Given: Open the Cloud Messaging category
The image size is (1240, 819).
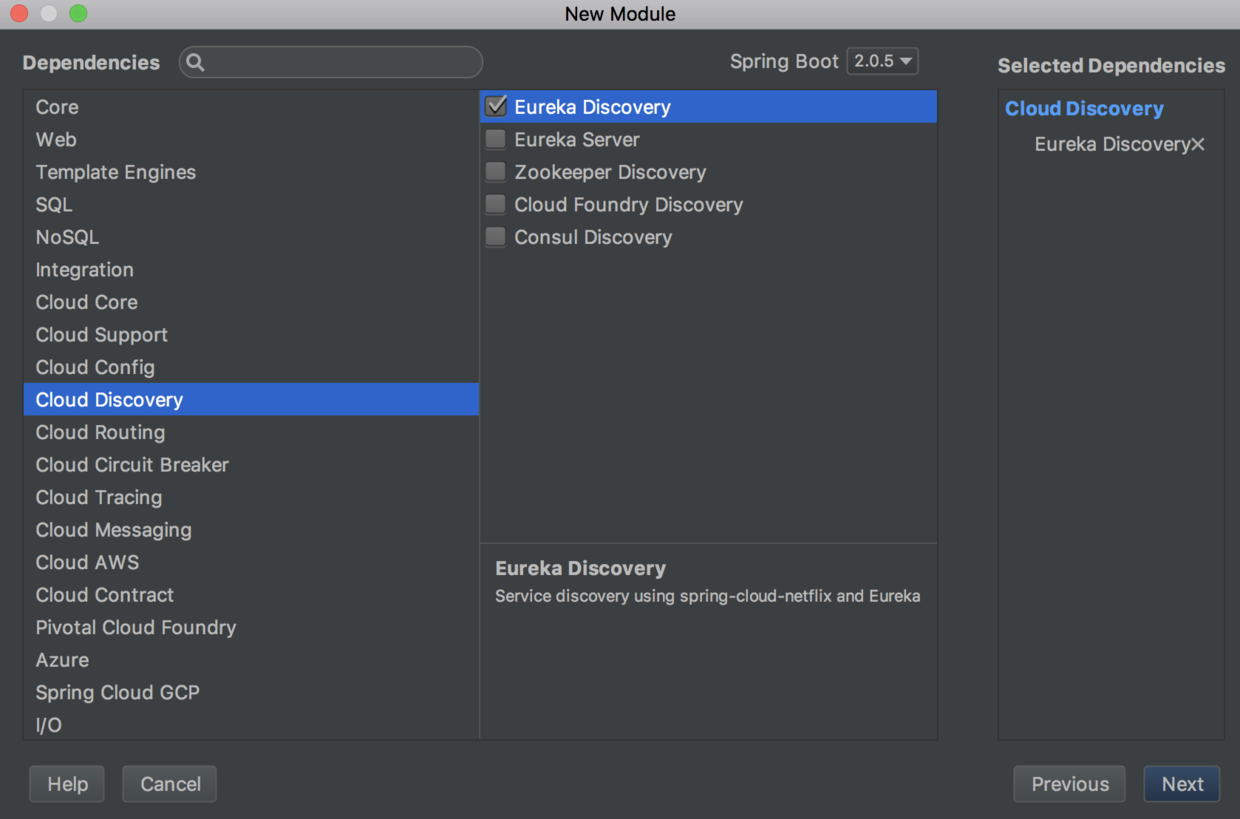Looking at the screenshot, I should pyautogui.click(x=251, y=529).
